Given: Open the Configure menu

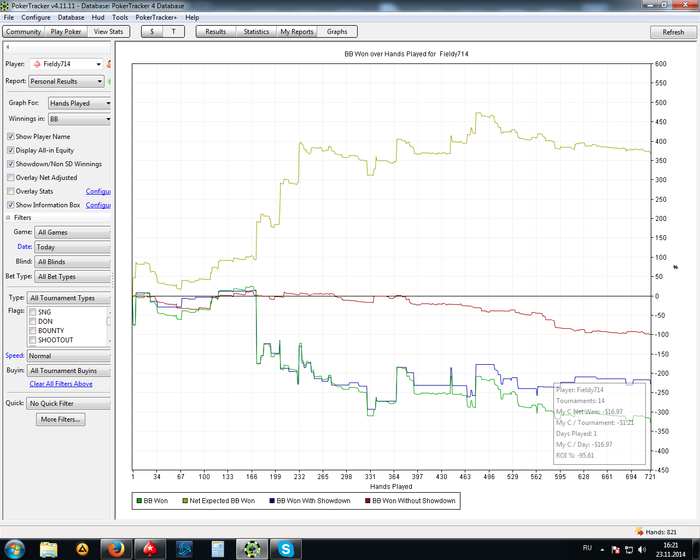Looking at the screenshot, I should tap(36, 17).
